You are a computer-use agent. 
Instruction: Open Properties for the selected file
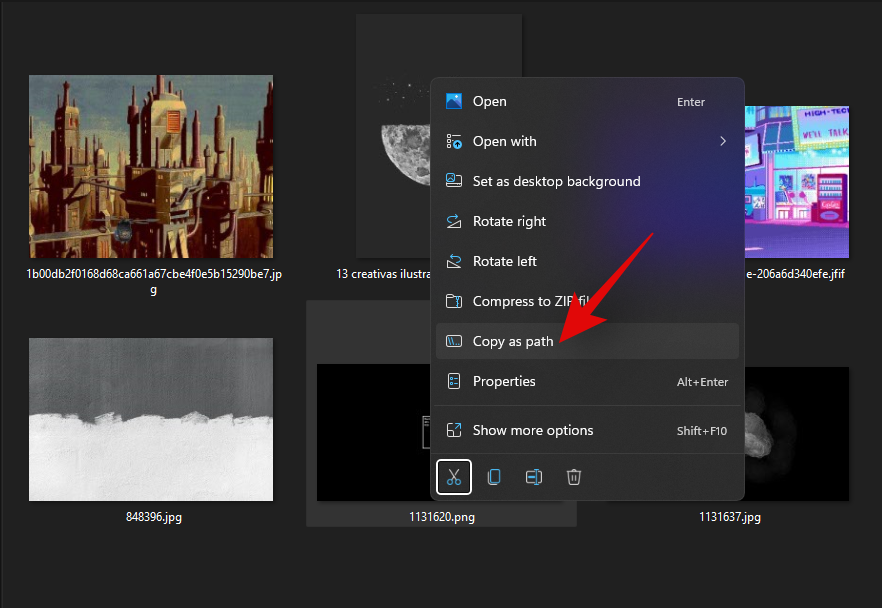point(504,381)
